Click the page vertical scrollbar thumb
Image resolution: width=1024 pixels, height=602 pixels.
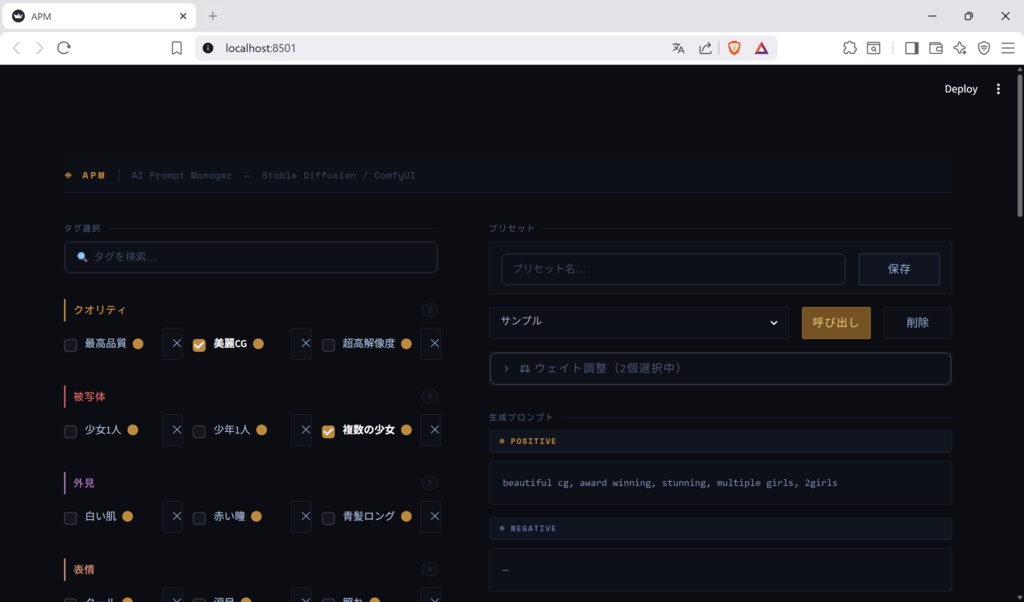1019,145
